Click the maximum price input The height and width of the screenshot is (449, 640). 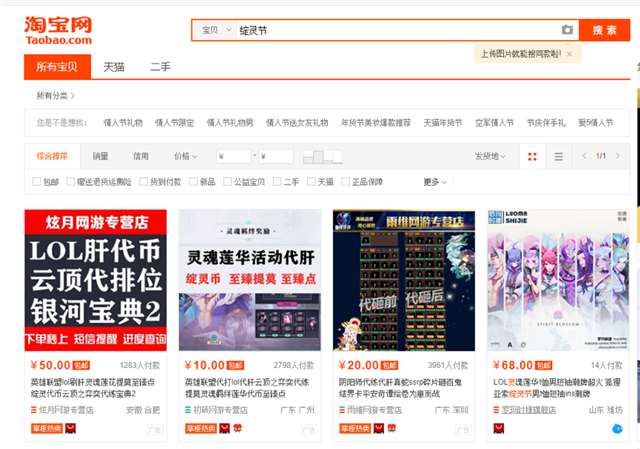click(276, 156)
